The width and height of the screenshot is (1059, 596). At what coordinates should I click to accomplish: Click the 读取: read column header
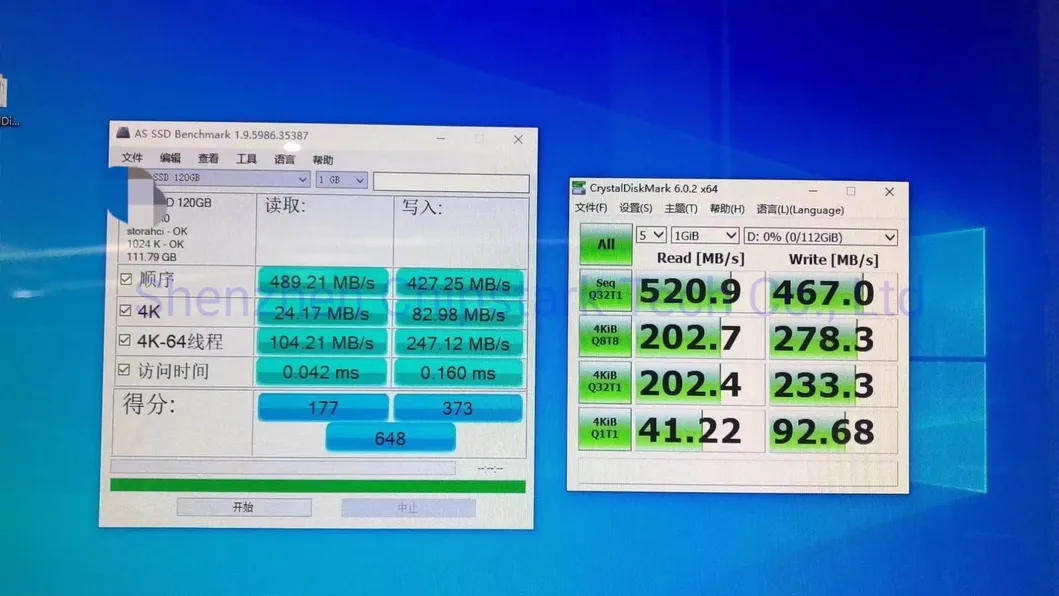286,205
